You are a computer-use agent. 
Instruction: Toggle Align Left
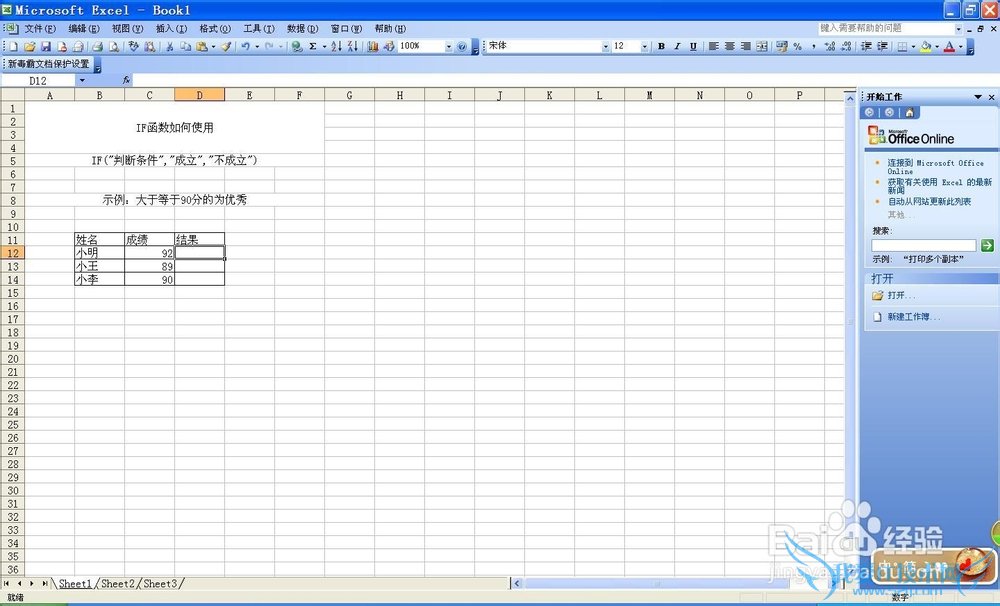713,47
